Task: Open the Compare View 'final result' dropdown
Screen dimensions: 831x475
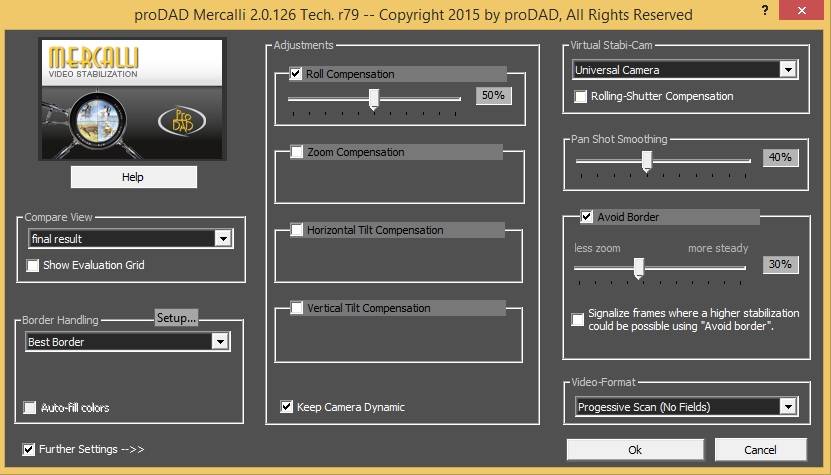Action: (x=130, y=239)
